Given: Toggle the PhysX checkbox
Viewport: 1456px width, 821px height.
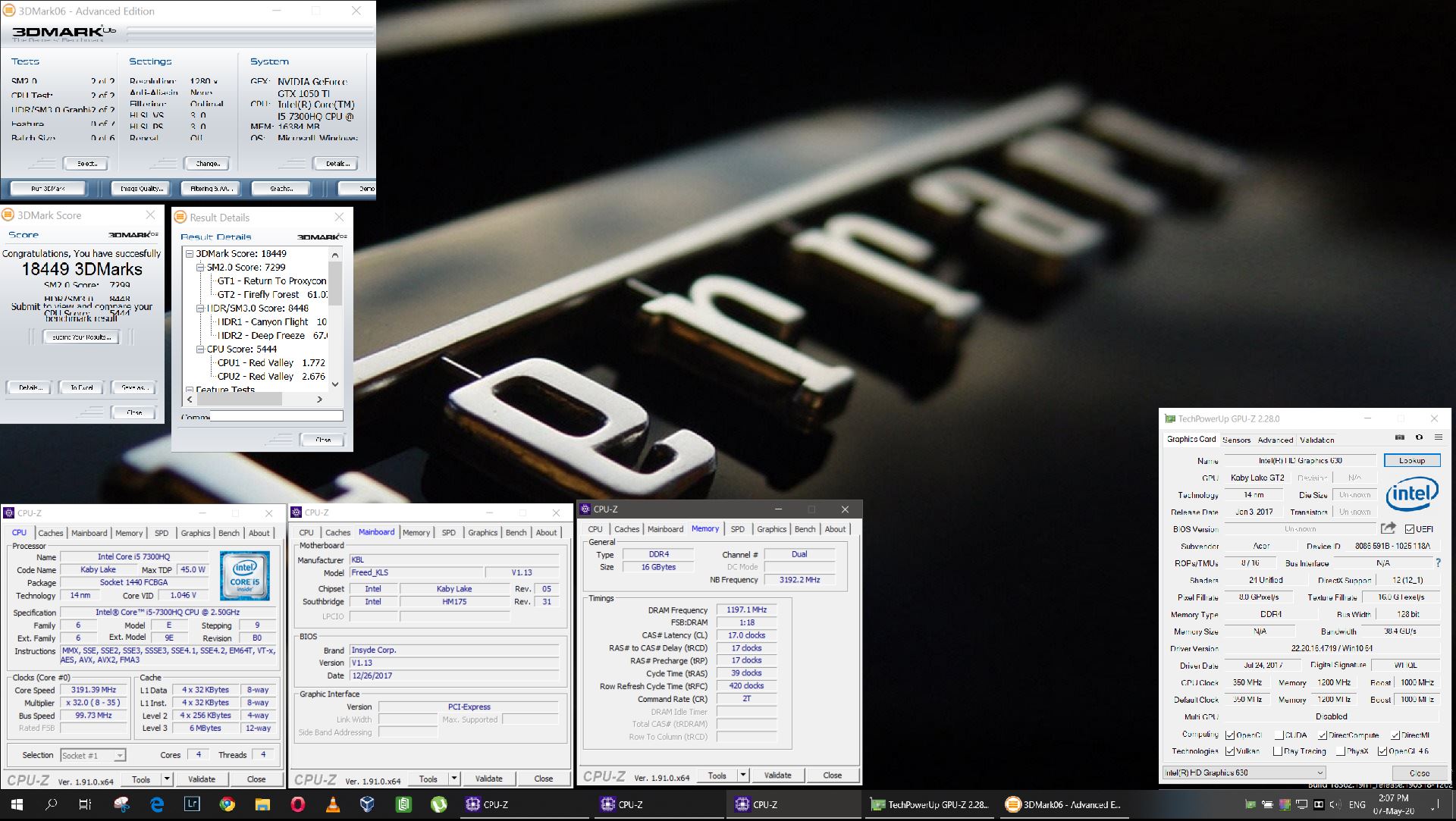Looking at the screenshot, I should [x=1341, y=751].
